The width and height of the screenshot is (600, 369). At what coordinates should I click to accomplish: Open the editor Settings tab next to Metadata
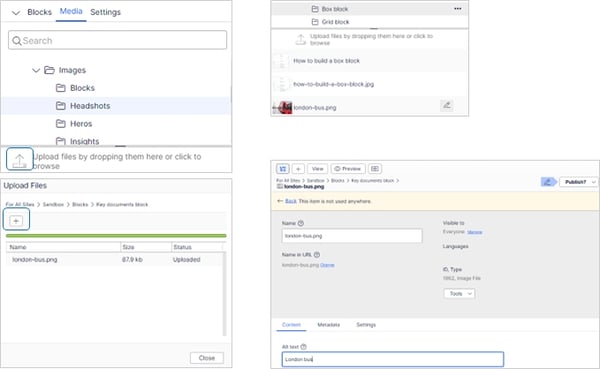pyautogui.click(x=366, y=325)
